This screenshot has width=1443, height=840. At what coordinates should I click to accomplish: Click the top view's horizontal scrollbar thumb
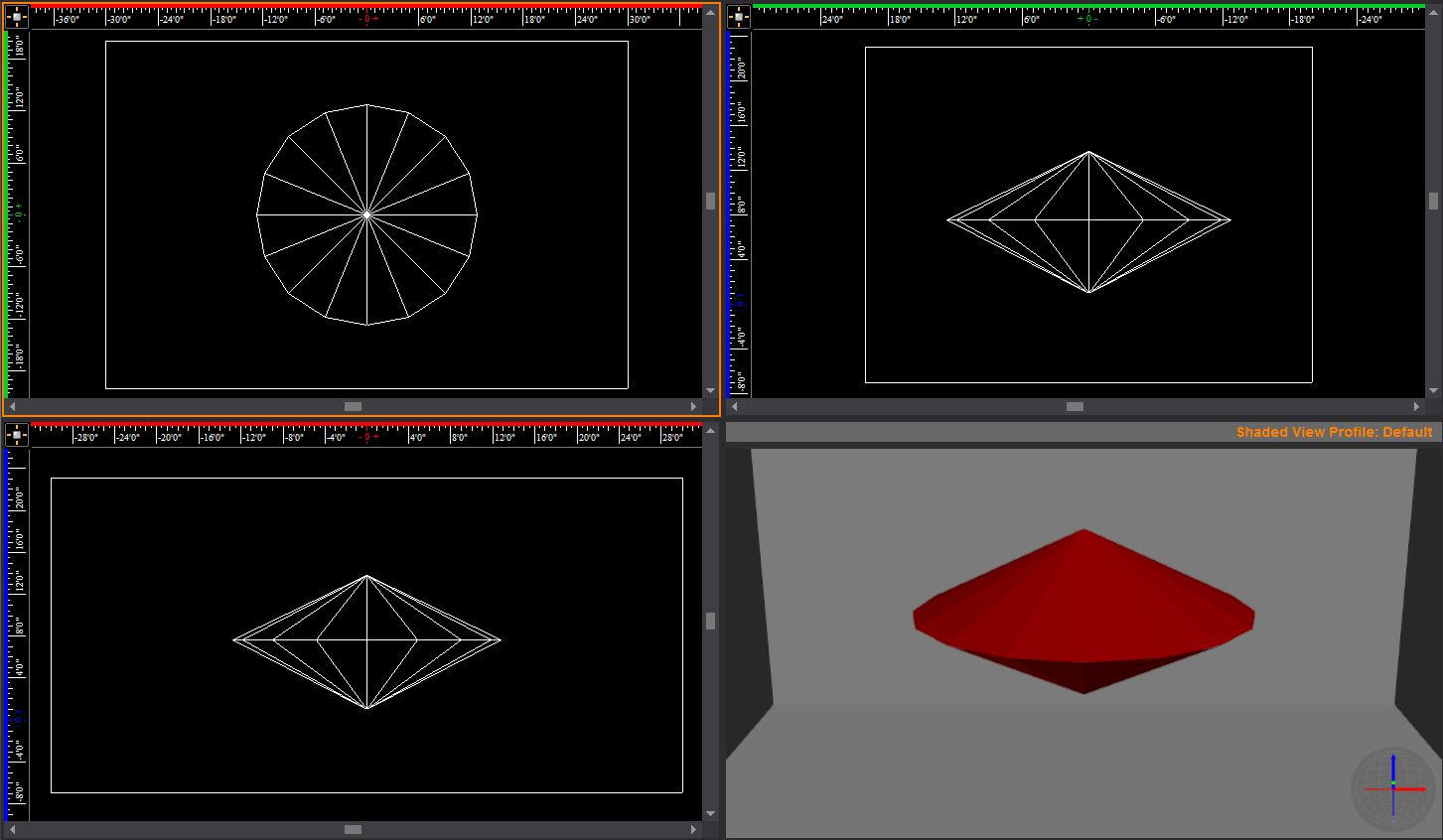(x=353, y=406)
